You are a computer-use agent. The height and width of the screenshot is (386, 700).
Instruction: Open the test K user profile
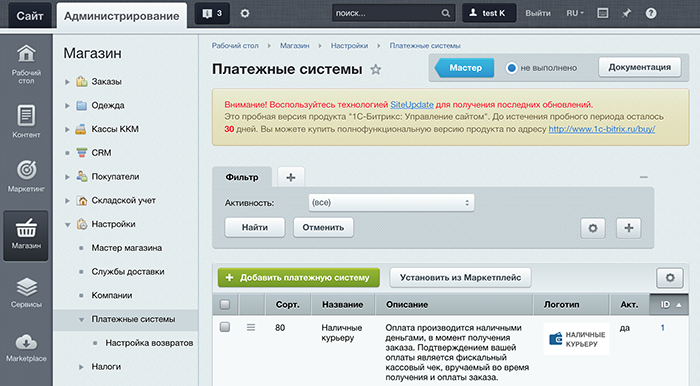click(489, 13)
